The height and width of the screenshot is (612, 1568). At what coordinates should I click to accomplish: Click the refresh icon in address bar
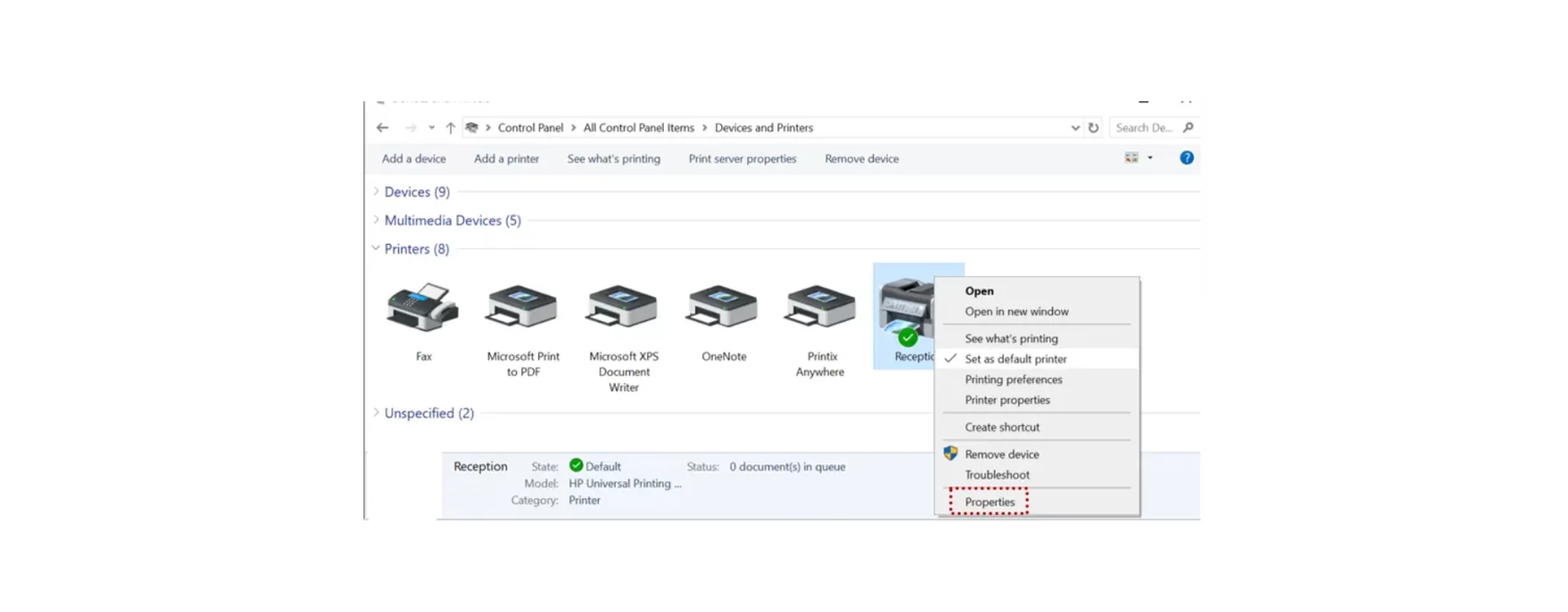[x=1094, y=128]
